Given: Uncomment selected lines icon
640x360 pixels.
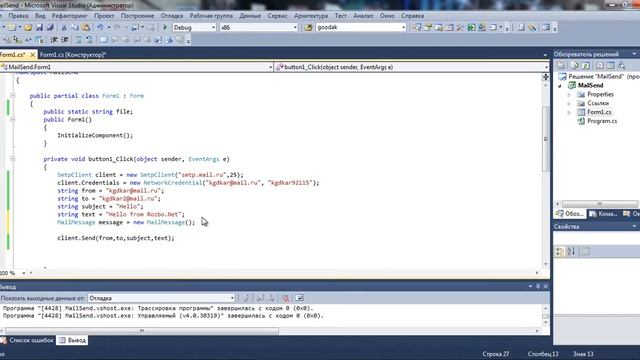Looking at the screenshot, I should coord(89,40).
